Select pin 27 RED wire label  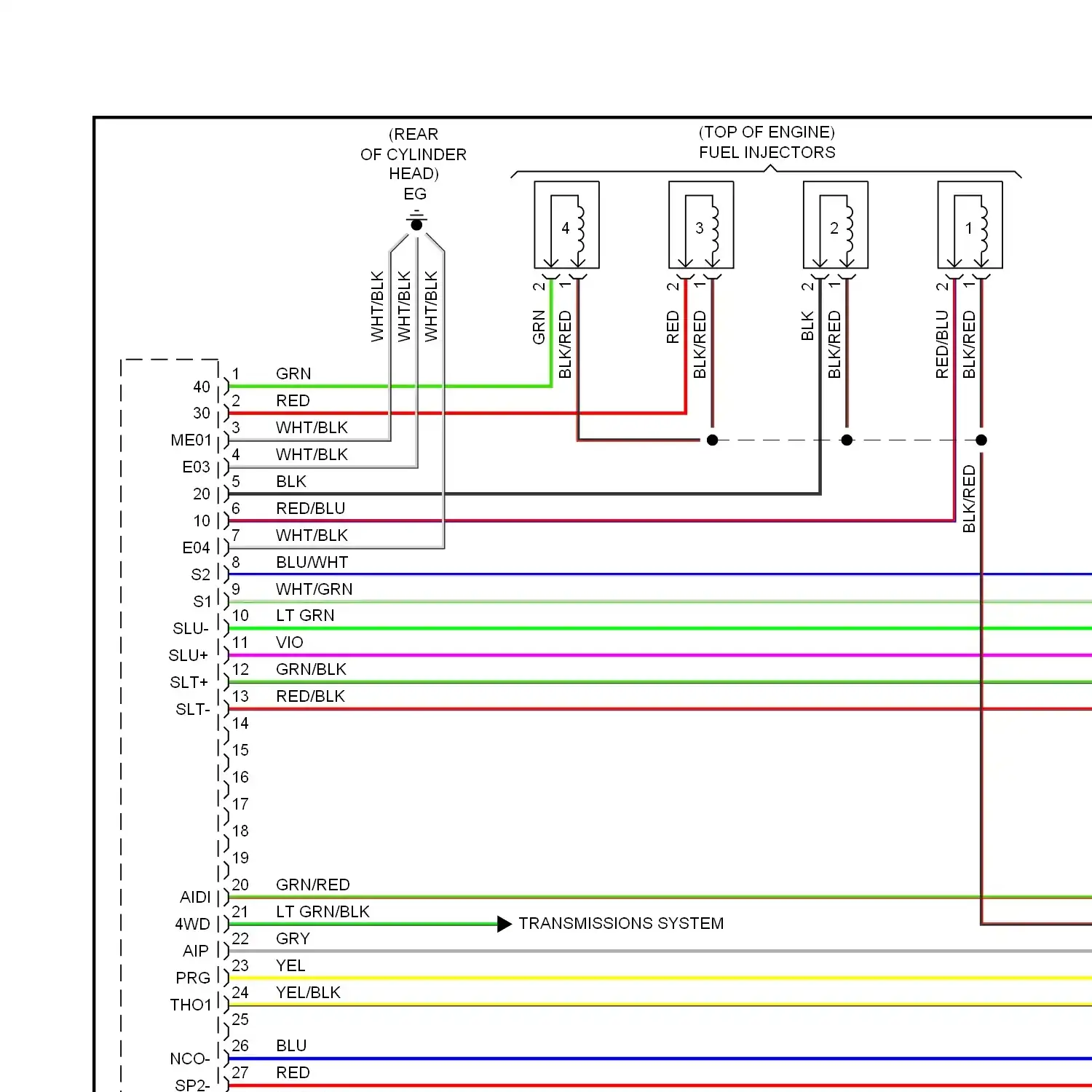(x=293, y=1072)
